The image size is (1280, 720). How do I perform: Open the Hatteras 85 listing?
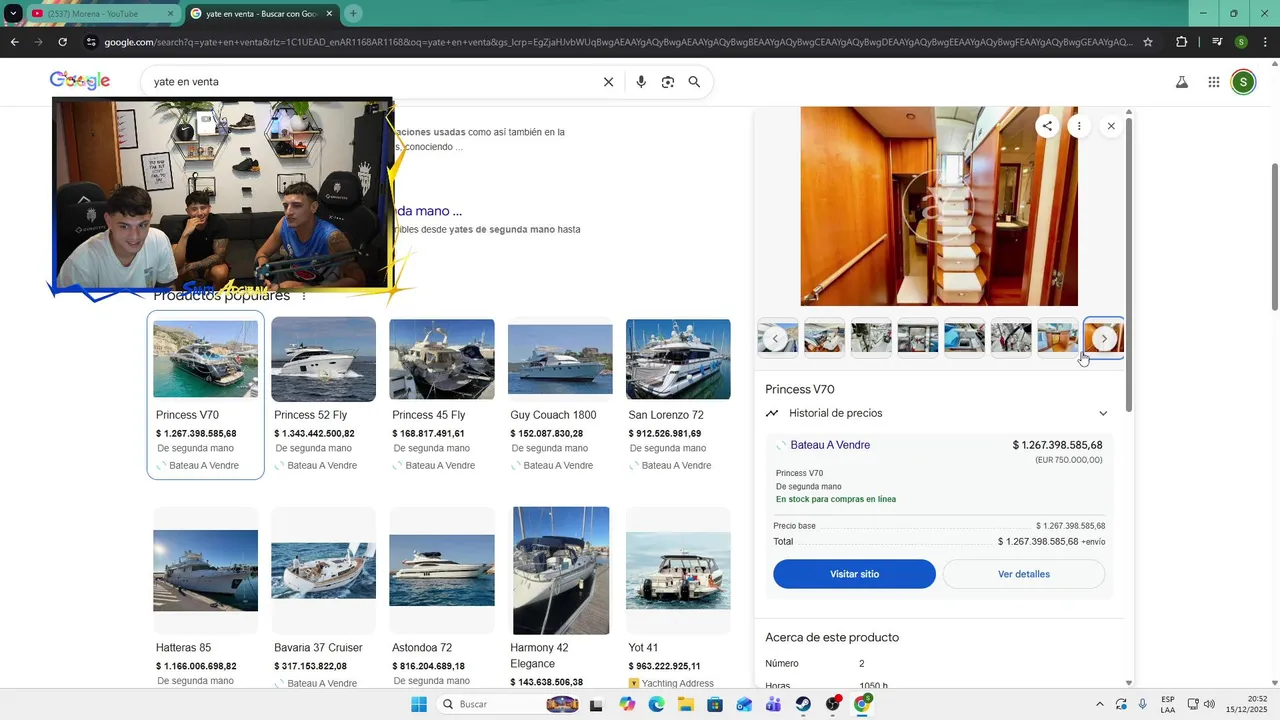(206, 597)
